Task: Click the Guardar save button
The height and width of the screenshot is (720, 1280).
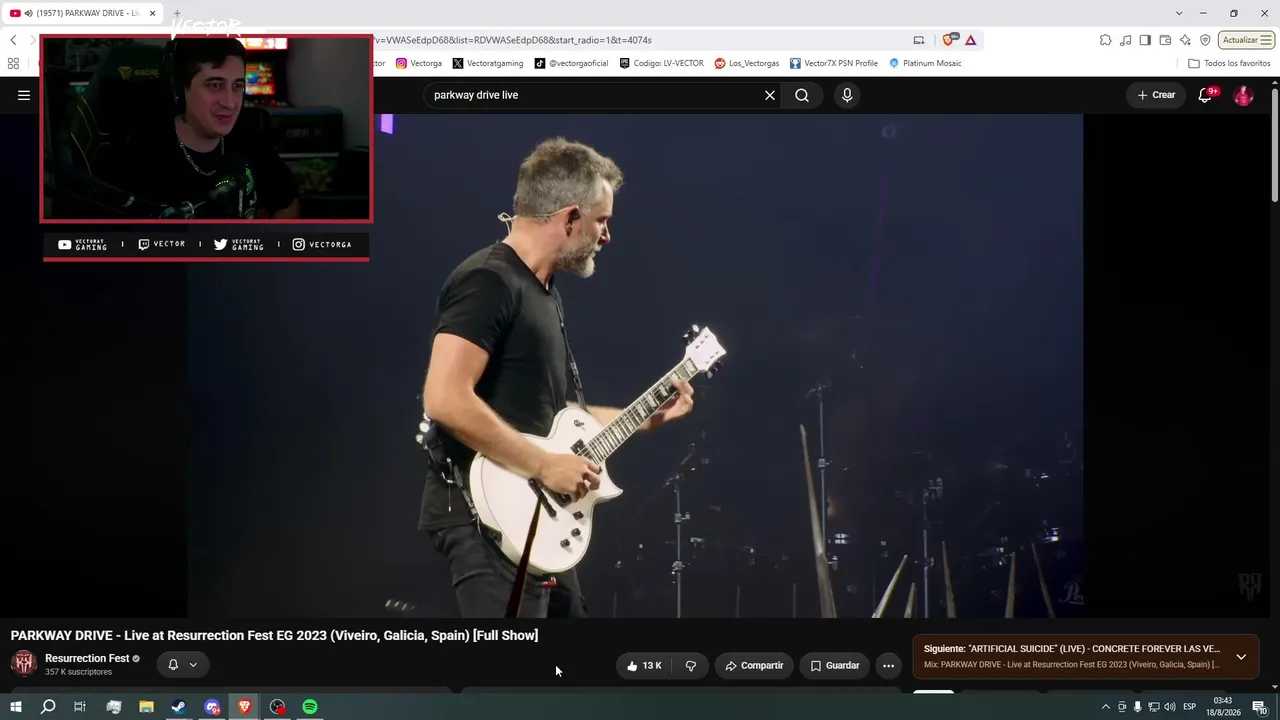Action: (x=834, y=665)
